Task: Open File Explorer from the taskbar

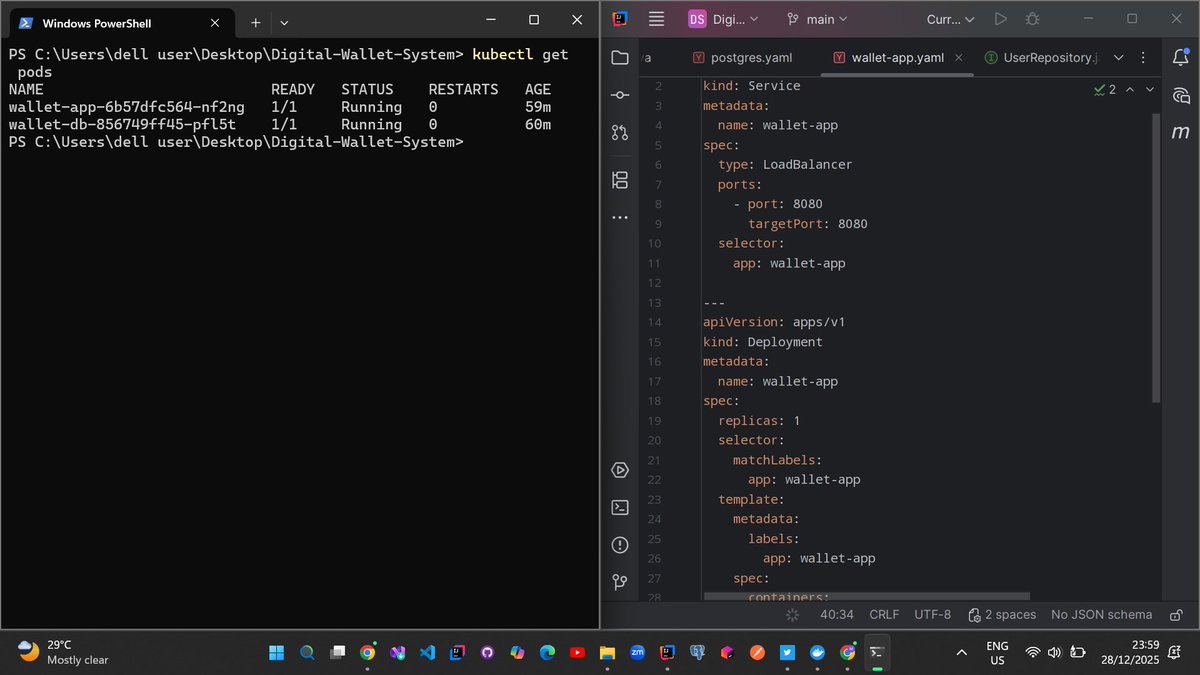Action: tap(607, 652)
